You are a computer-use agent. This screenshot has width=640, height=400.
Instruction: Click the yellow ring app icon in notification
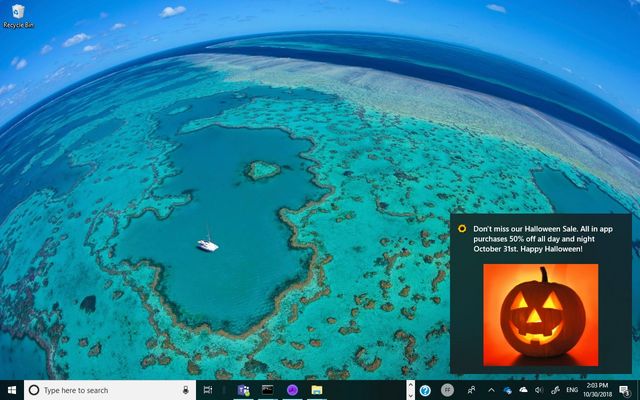click(x=462, y=229)
